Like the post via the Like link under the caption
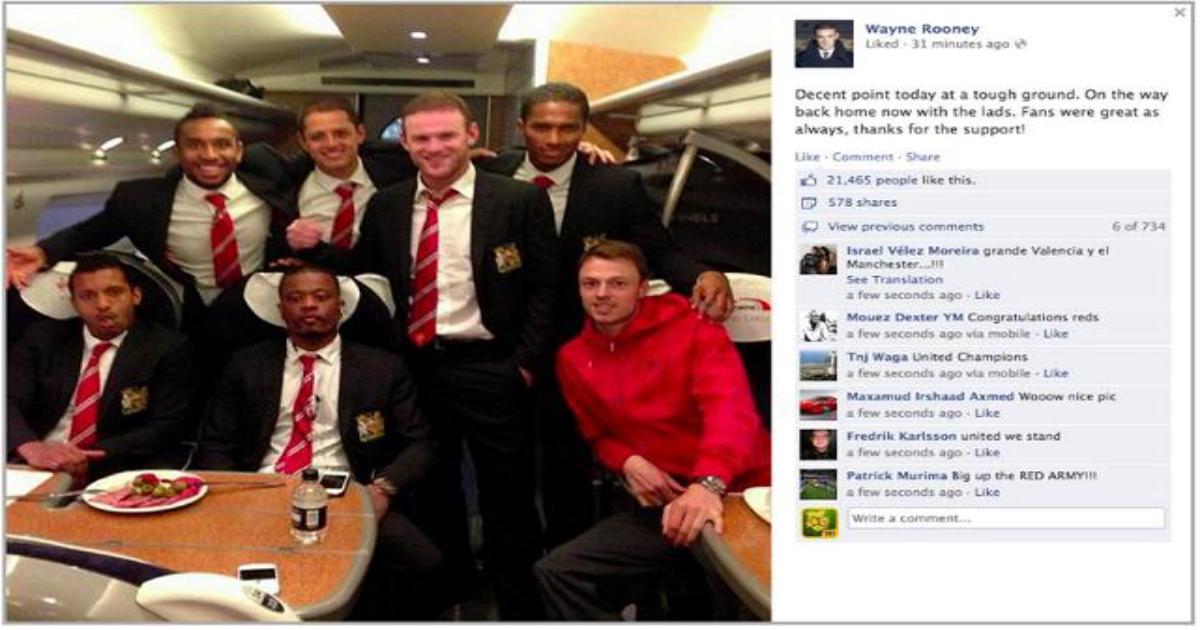This screenshot has height=630, width=1200. 807,157
